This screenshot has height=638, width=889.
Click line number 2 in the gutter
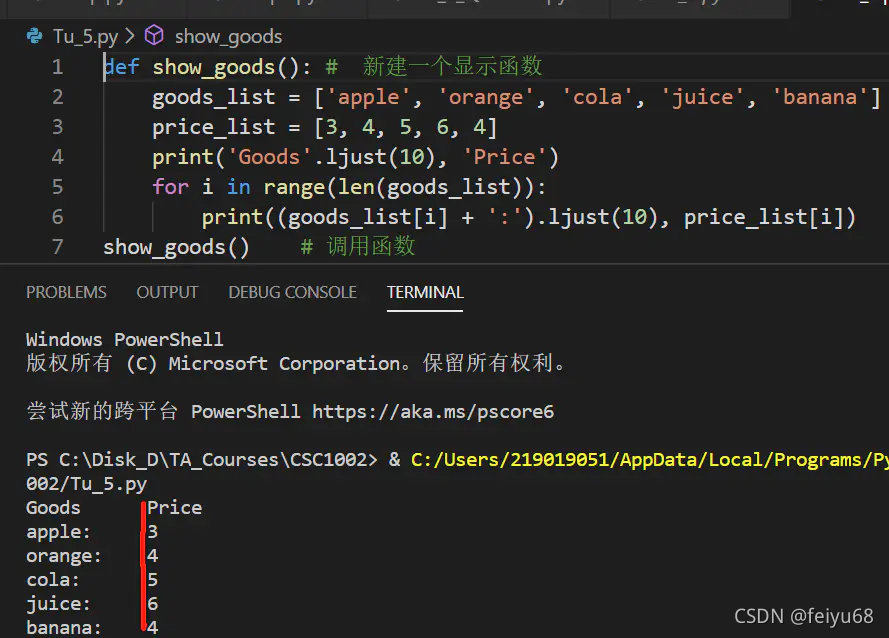[x=58, y=97]
